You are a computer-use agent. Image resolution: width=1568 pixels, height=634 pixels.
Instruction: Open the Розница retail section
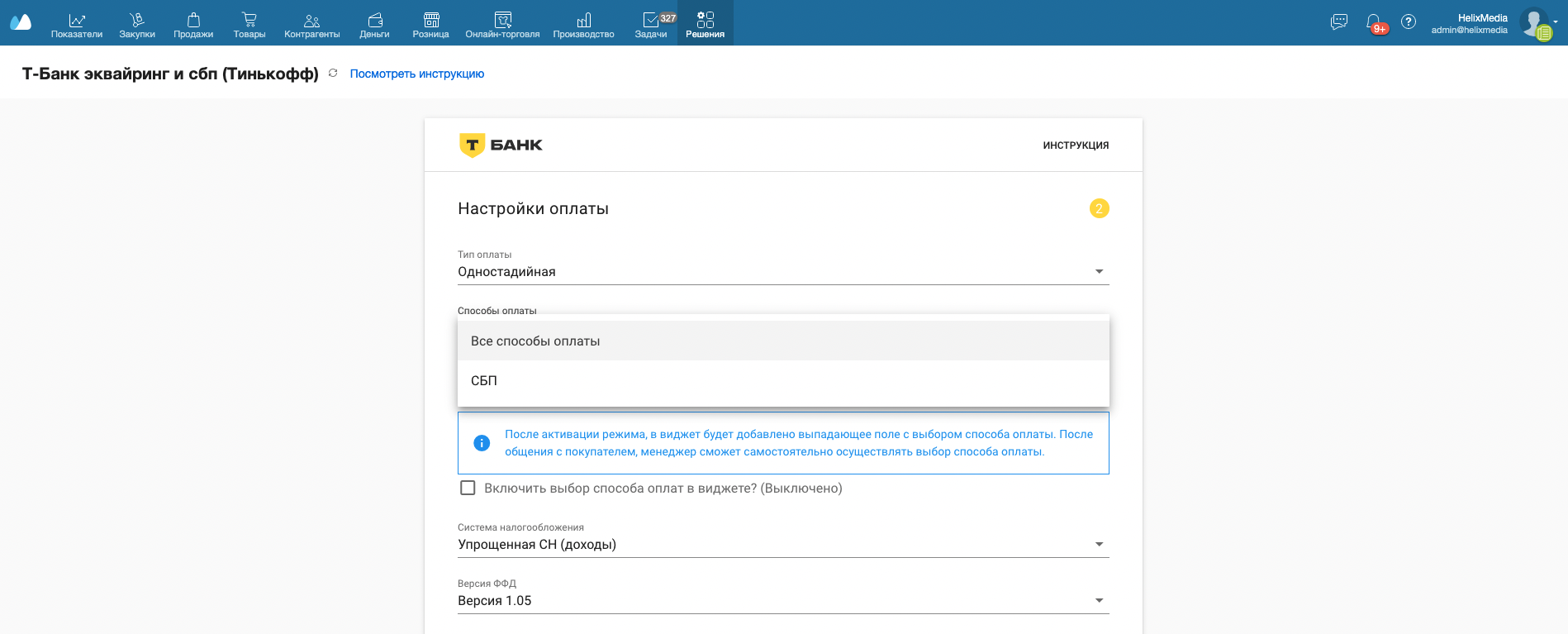[430, 24]
